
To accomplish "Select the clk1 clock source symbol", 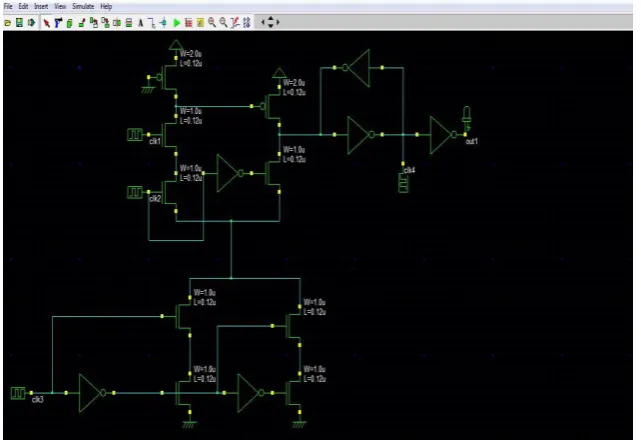I will [134, 134].
